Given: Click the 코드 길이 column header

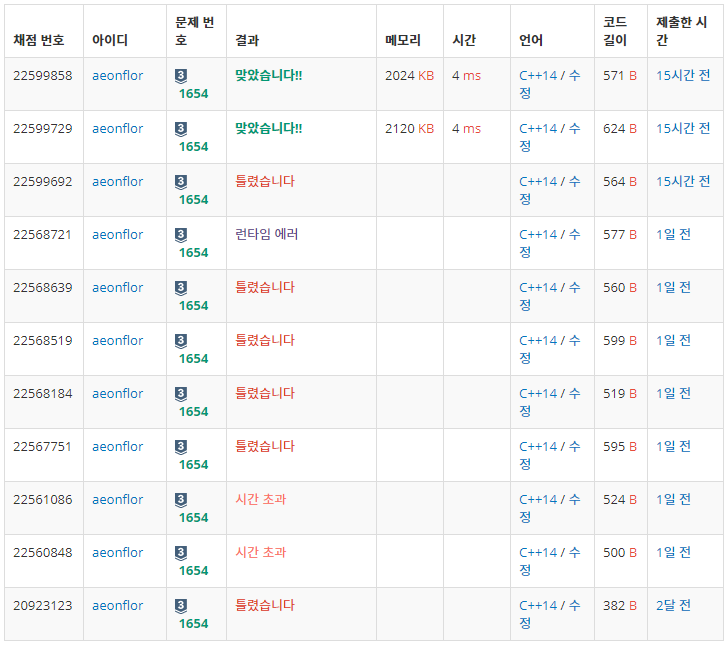Looking at the screenshot, I should [615, 31].
